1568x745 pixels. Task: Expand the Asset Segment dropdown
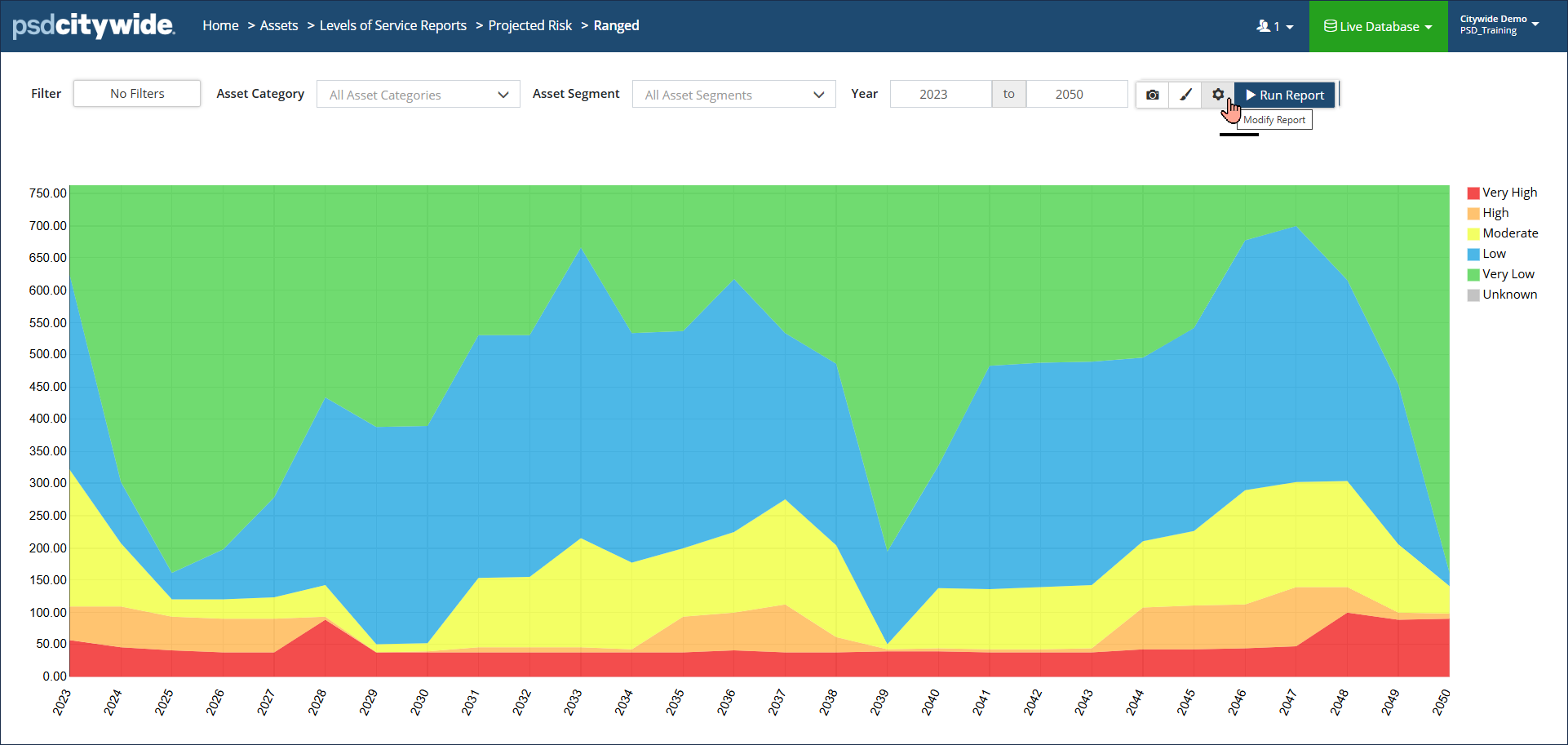click(x=733, y=95)
